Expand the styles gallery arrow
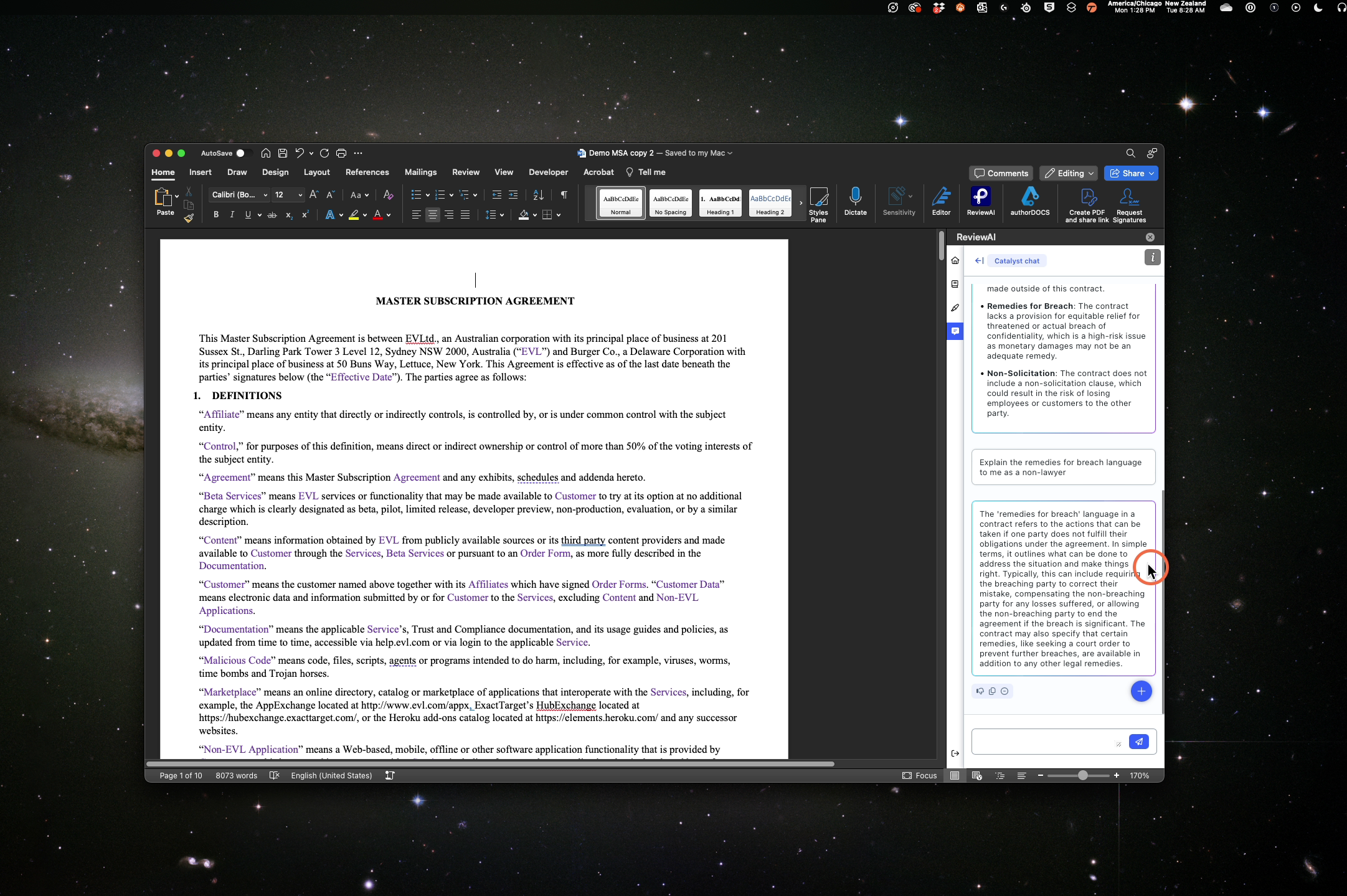This screenshot has height=896, width=1347. pos(800,203)
